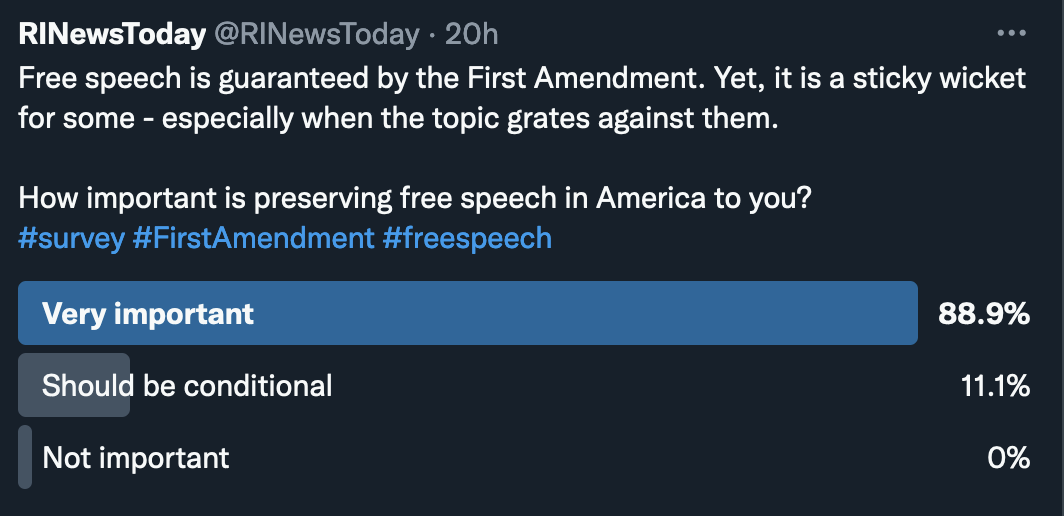Follow the #FirstAmendment hashtag link
Viewport: 1064px width, 516px height.
click(253, 238)
